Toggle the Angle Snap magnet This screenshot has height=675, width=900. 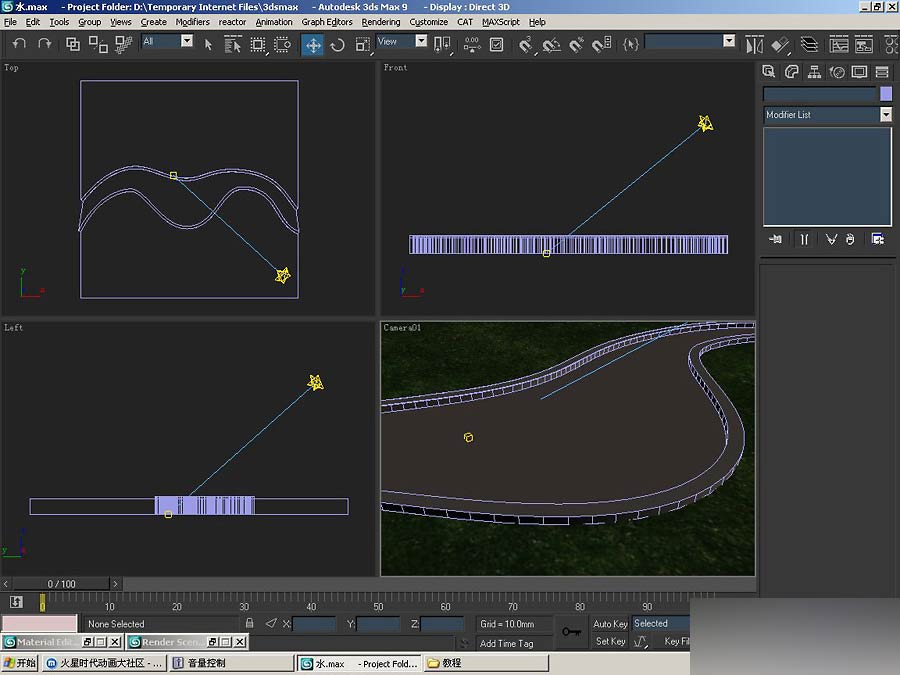point(551,44)
